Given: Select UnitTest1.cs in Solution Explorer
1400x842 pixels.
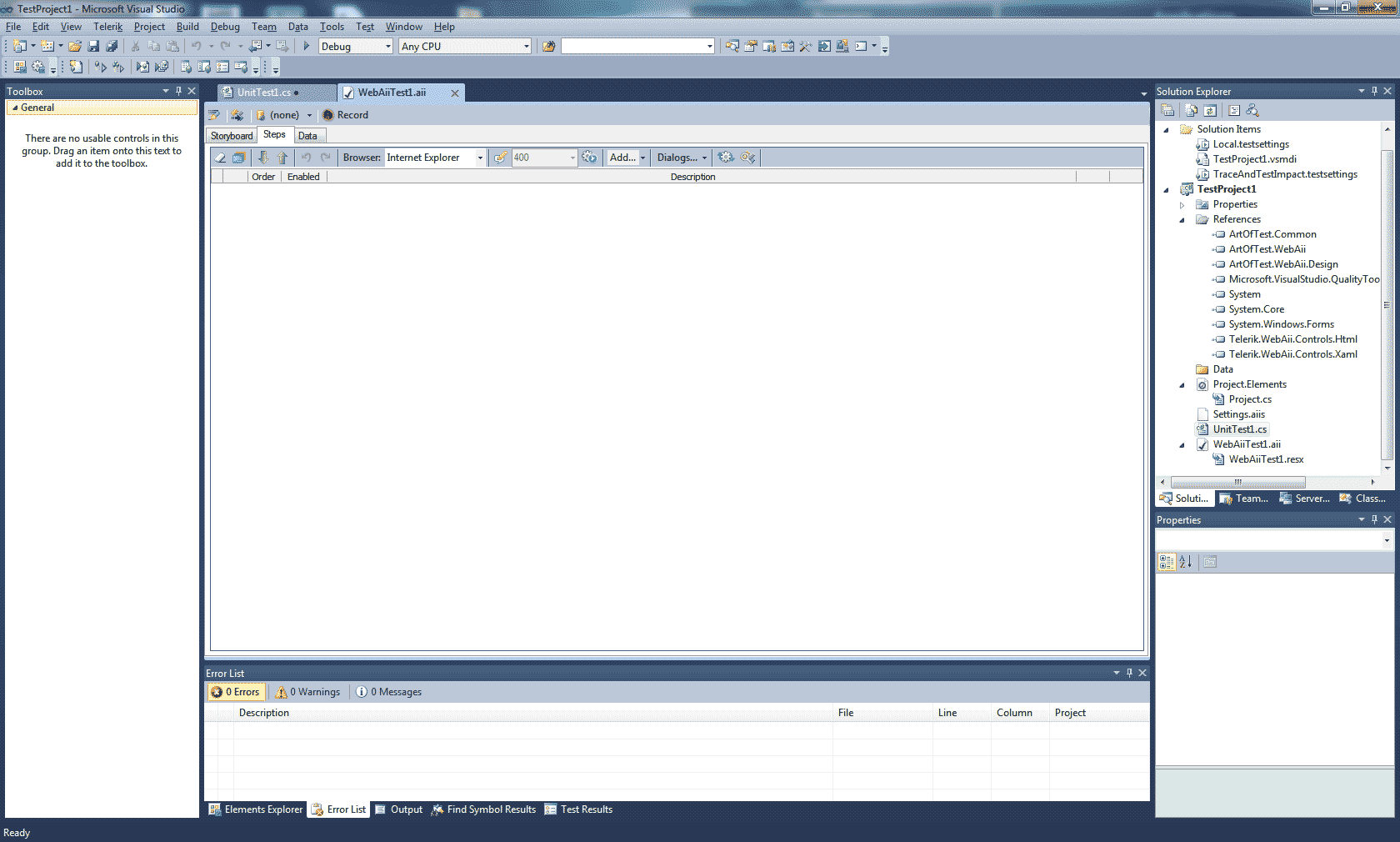Looking at the screenshot, I should [x=1239, y=429].
